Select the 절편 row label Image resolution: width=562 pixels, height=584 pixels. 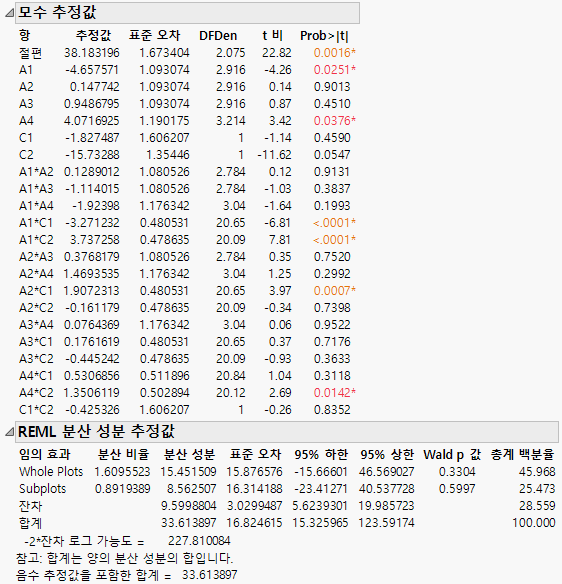click(x=30, y=53)
